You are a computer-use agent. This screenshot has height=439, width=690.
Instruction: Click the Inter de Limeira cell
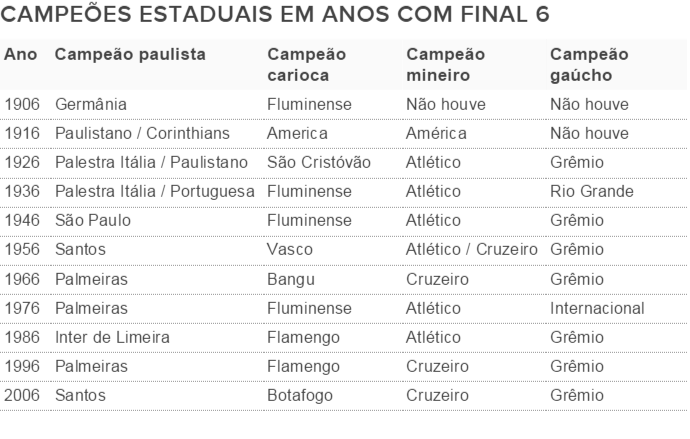(113, 337)
